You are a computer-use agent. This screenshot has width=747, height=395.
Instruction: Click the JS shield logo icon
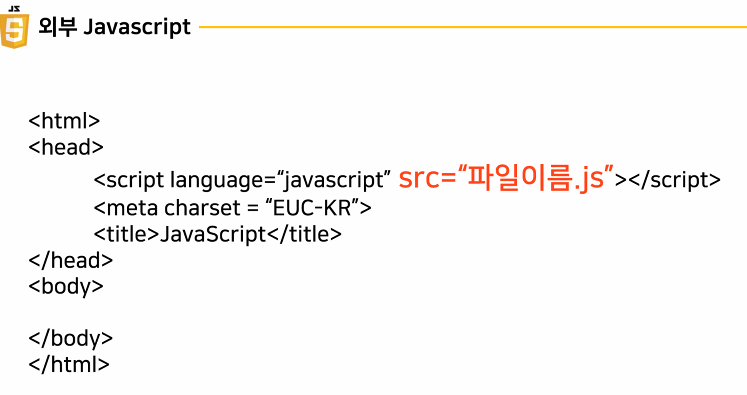[x=15, y=27]
